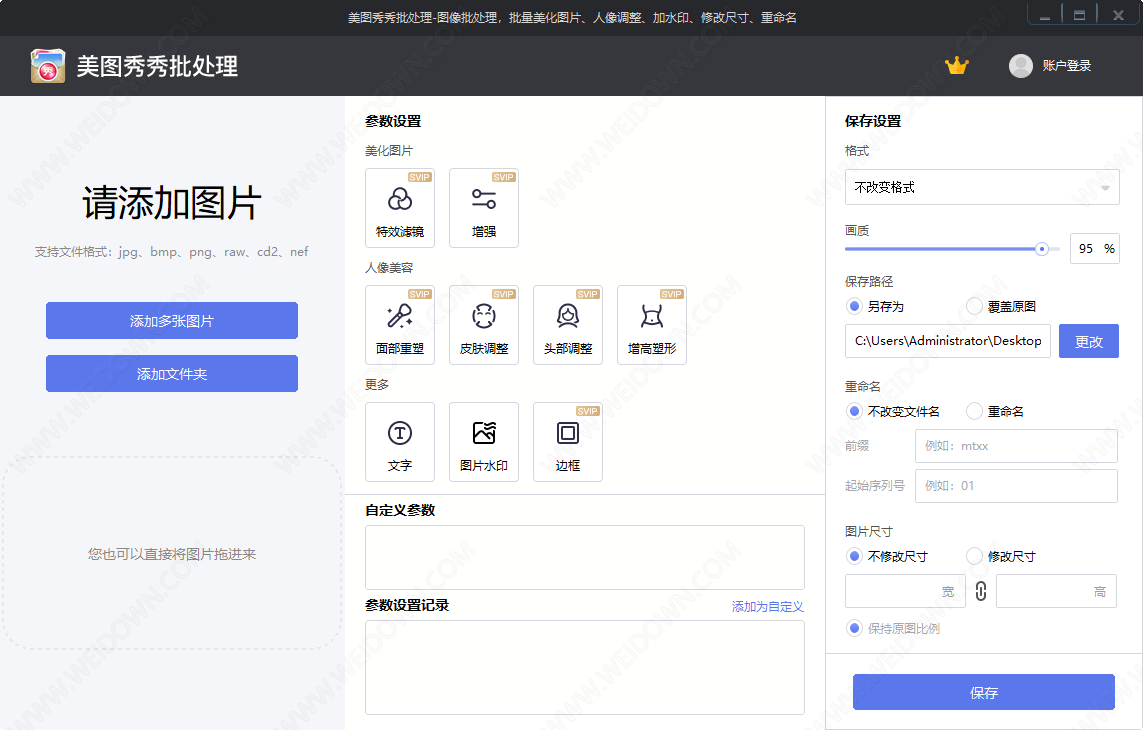Click the supported formats text 支持文件格式

[x=172, y=252]
